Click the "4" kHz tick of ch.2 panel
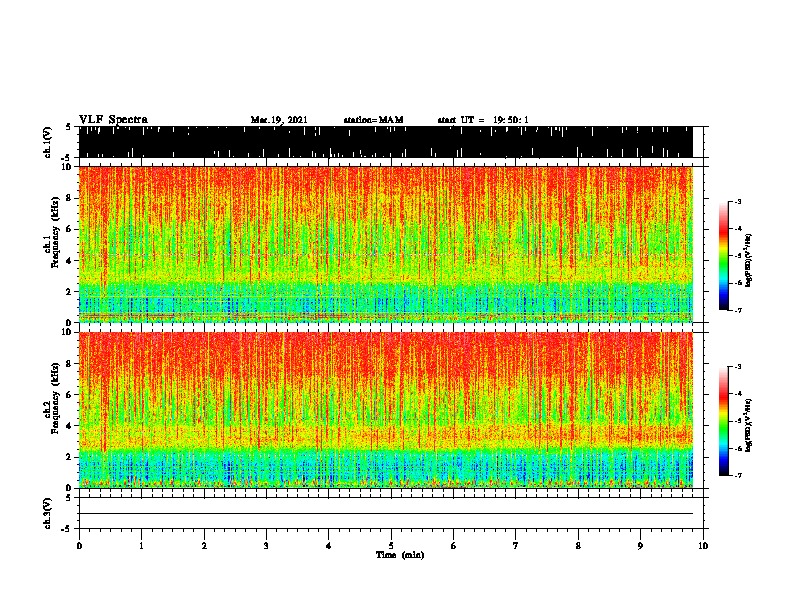 70,426
